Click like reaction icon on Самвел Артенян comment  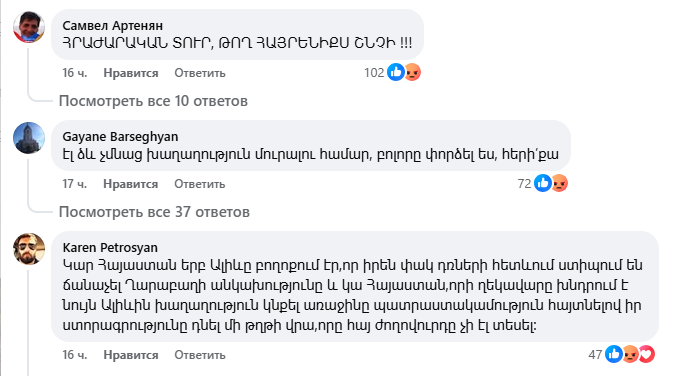click(396, 72)
